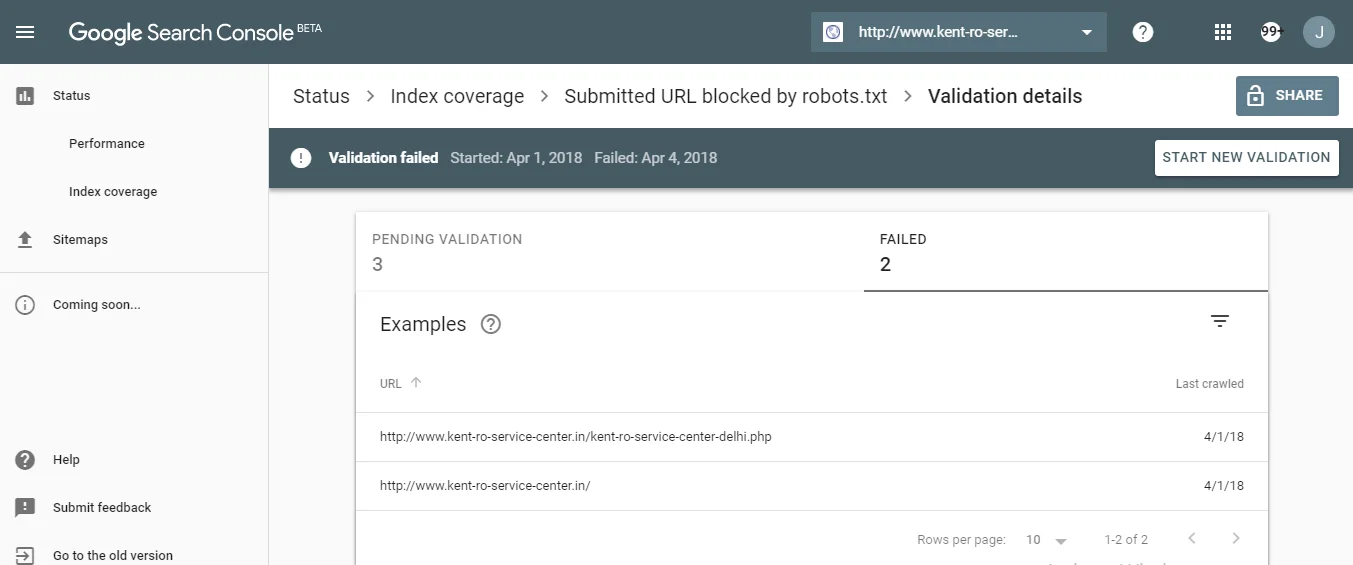The height and width of the screenshot is (565, 1353).
Task: Switch to the FAILED tab
Action: pos(1066,252)
